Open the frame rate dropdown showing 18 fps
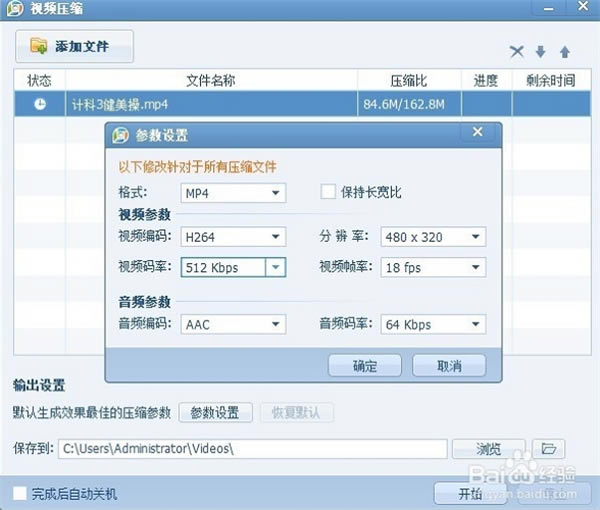 [x=433, y=267]
